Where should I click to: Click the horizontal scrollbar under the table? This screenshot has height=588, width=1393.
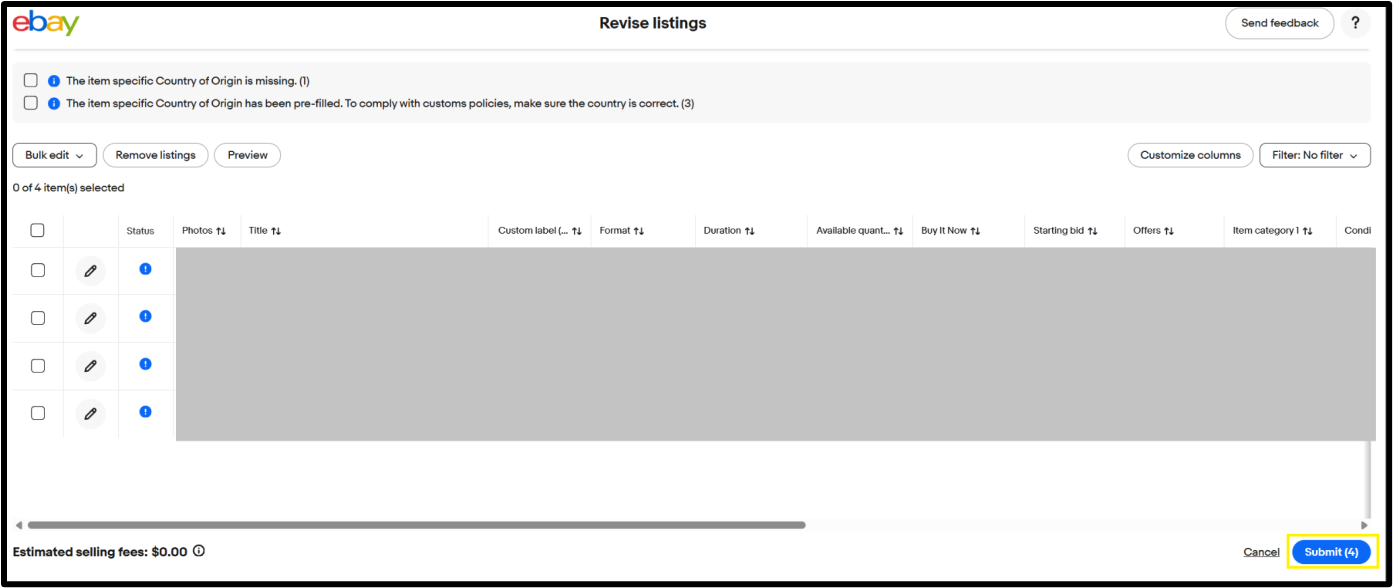pos(416,524)
